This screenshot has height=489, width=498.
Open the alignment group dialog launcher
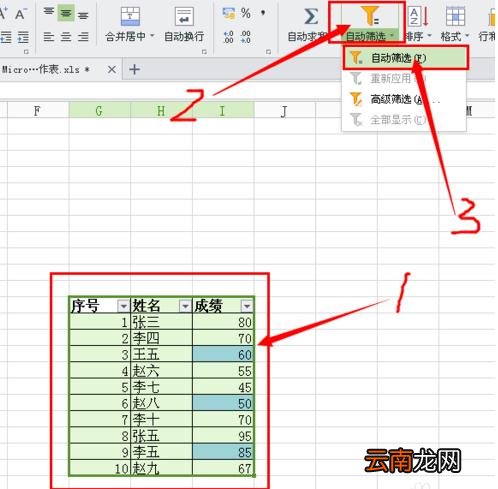click(204, 52)
